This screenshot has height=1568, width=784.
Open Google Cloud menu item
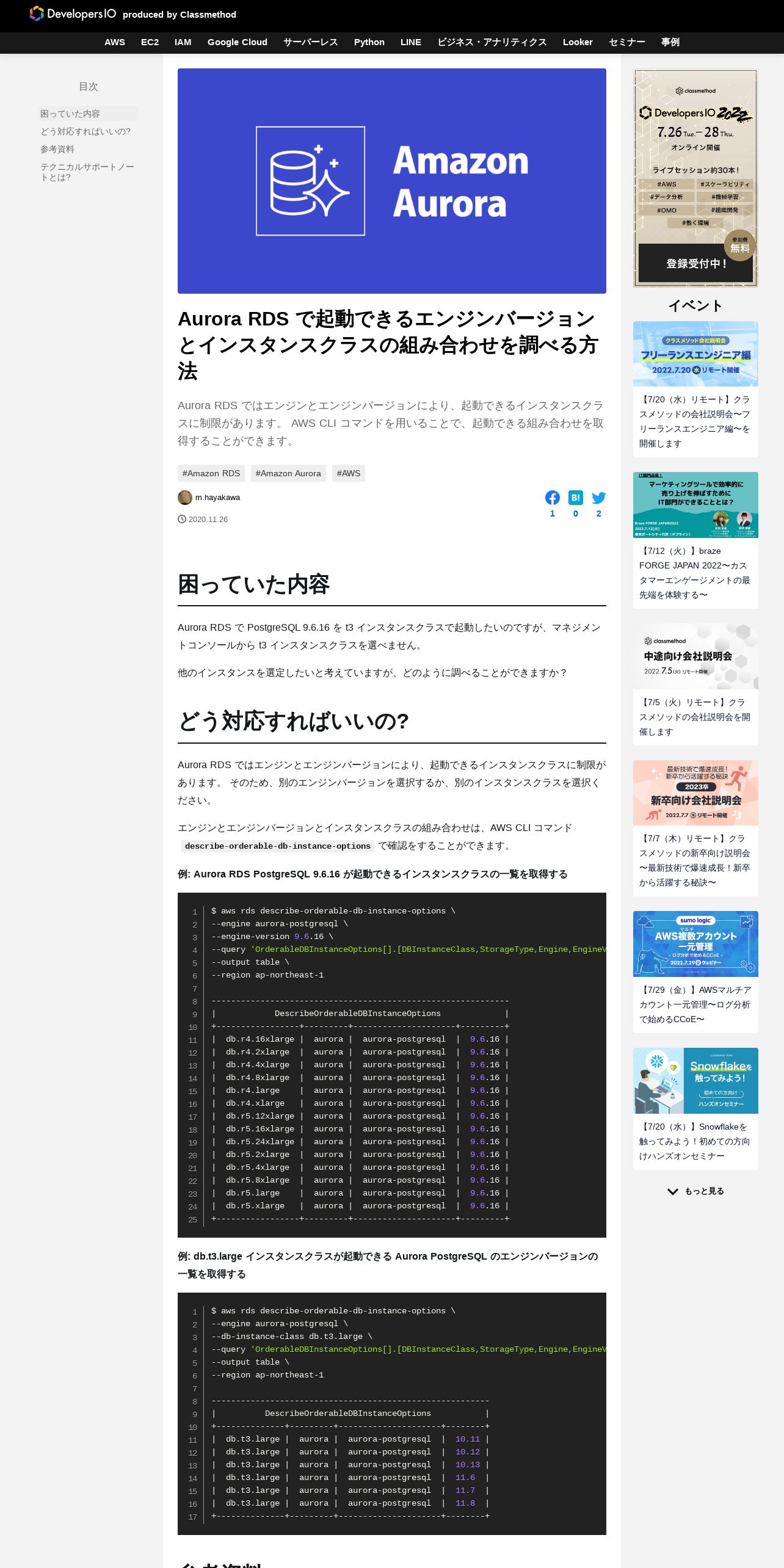(238, 42)
